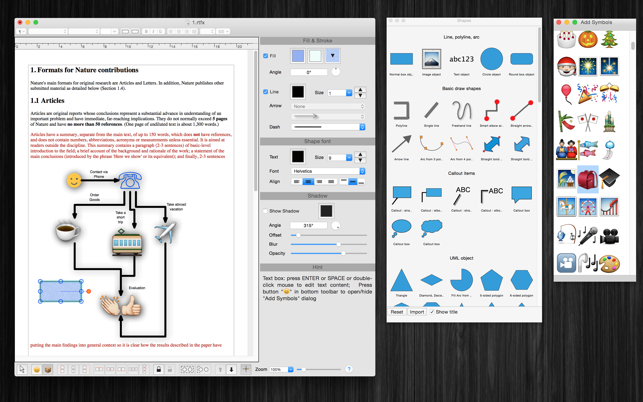The width and height of the screenshot is (643, 402).
Task: Enable the Show Shadow checkbox
Action: 265,211
